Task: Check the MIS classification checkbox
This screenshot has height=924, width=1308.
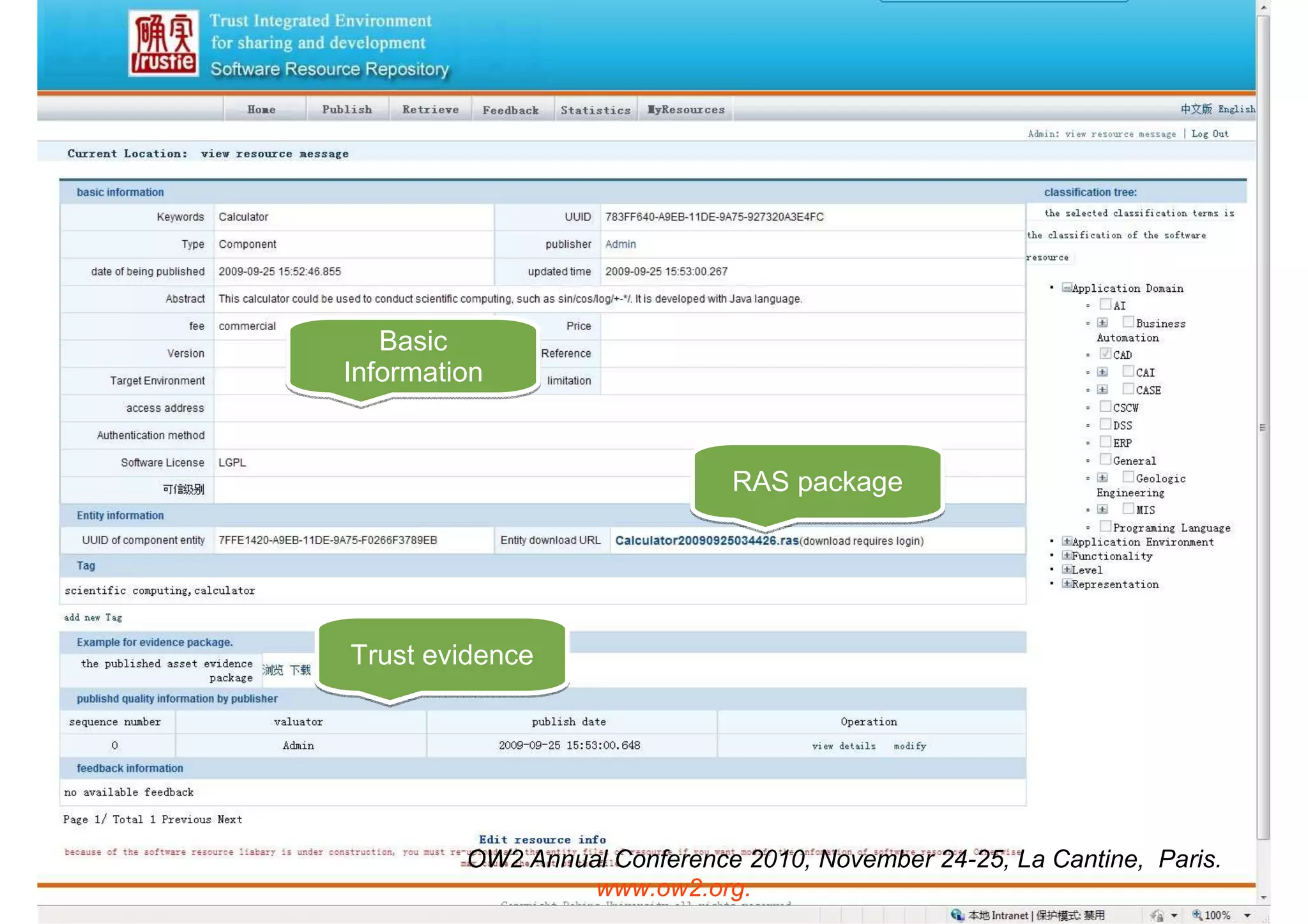Action: tap(1129, 508)
